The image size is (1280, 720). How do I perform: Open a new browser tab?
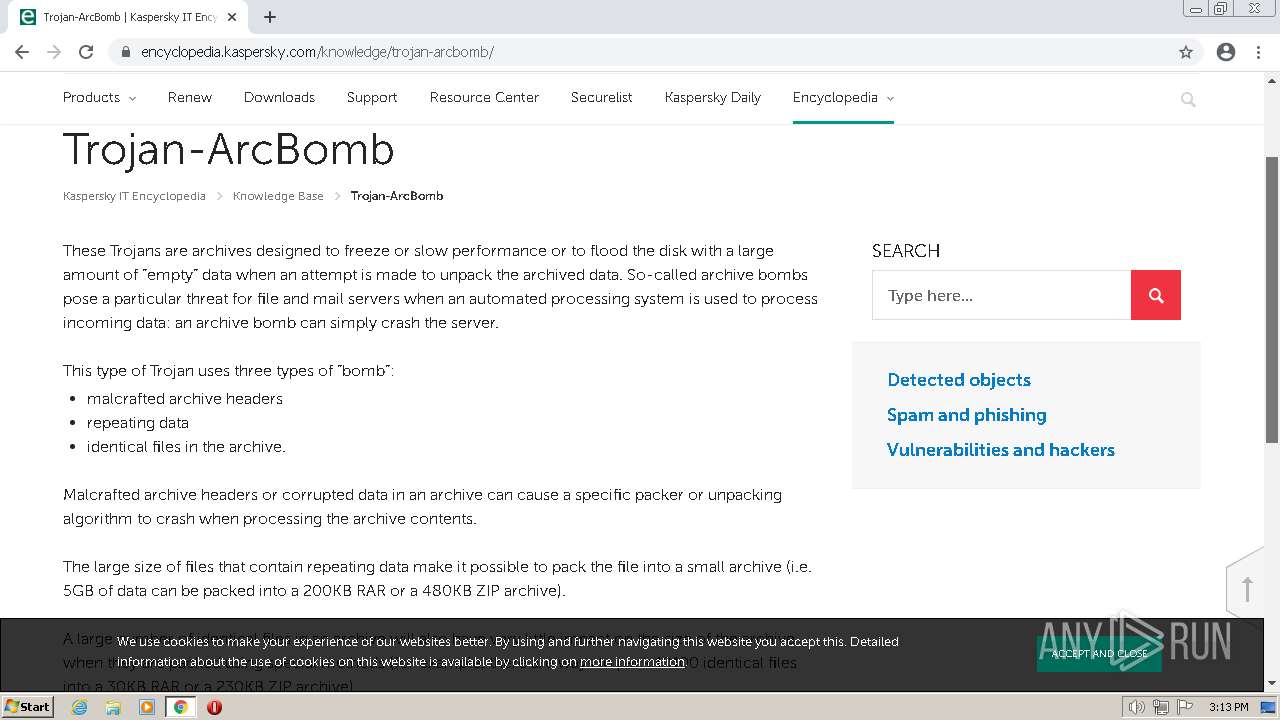point(270,17)
